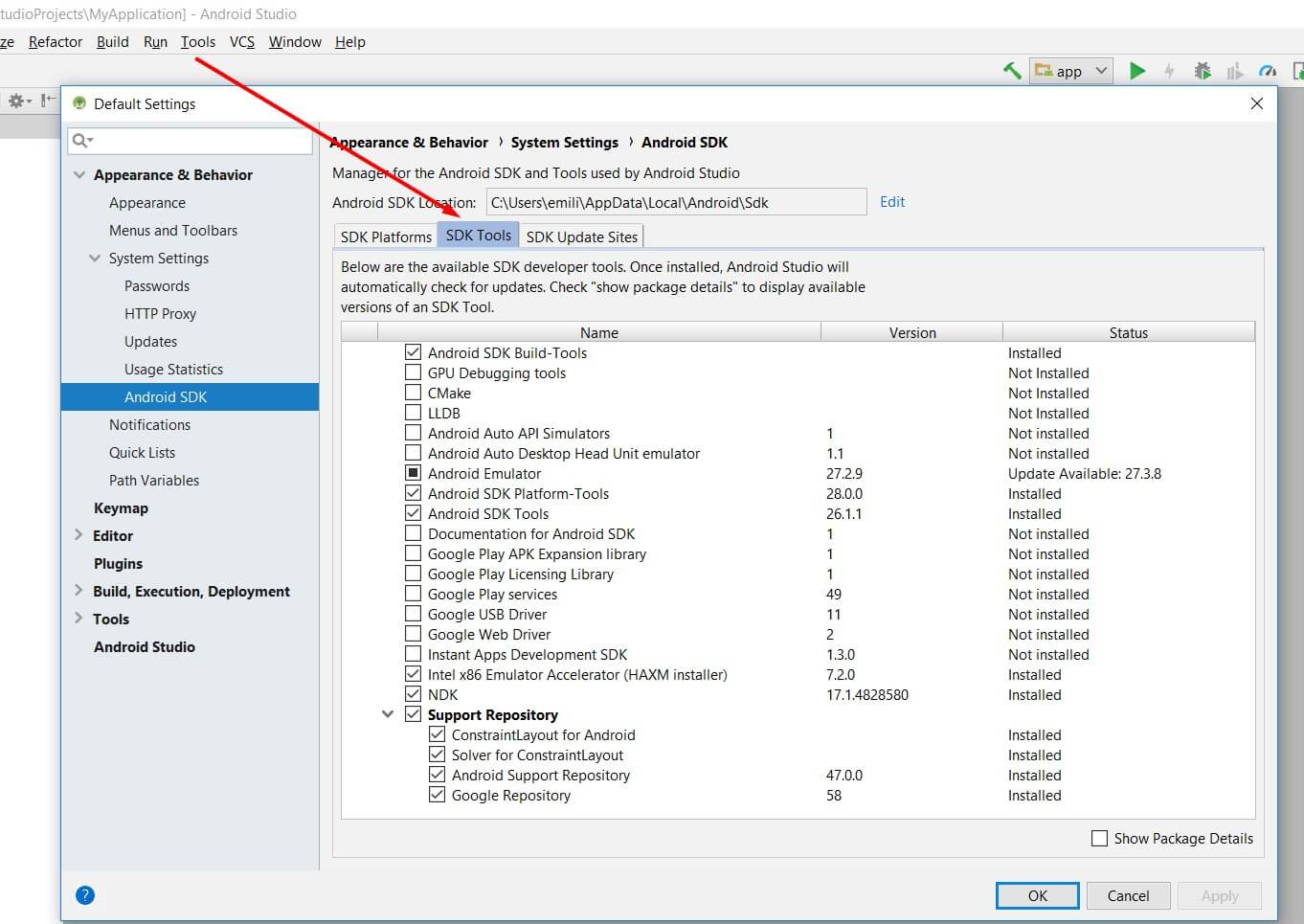Image resolution: width=1304 pixels, height=924 pixels.
Task: Click the hide panel icon beside the gear
Action: point(47,101)
